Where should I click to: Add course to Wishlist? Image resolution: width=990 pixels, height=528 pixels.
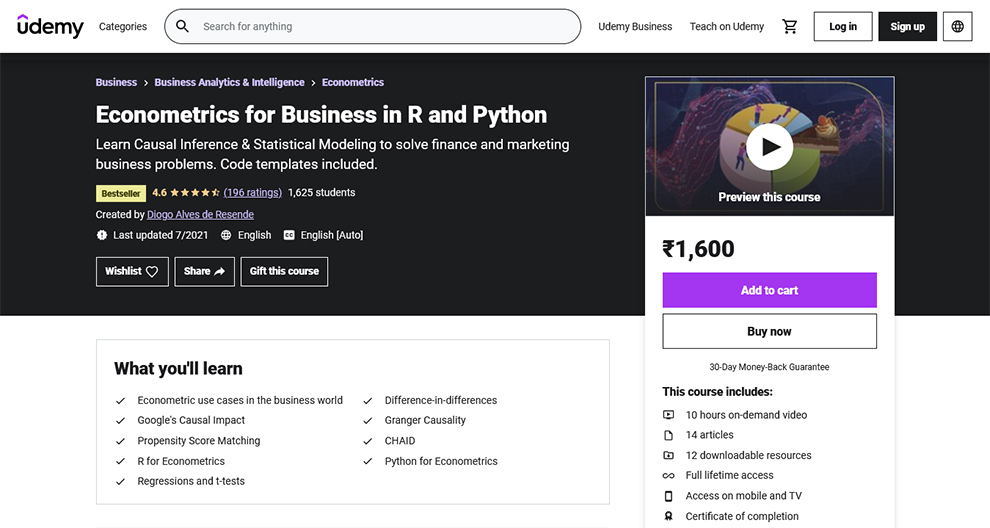coord(132,272)
